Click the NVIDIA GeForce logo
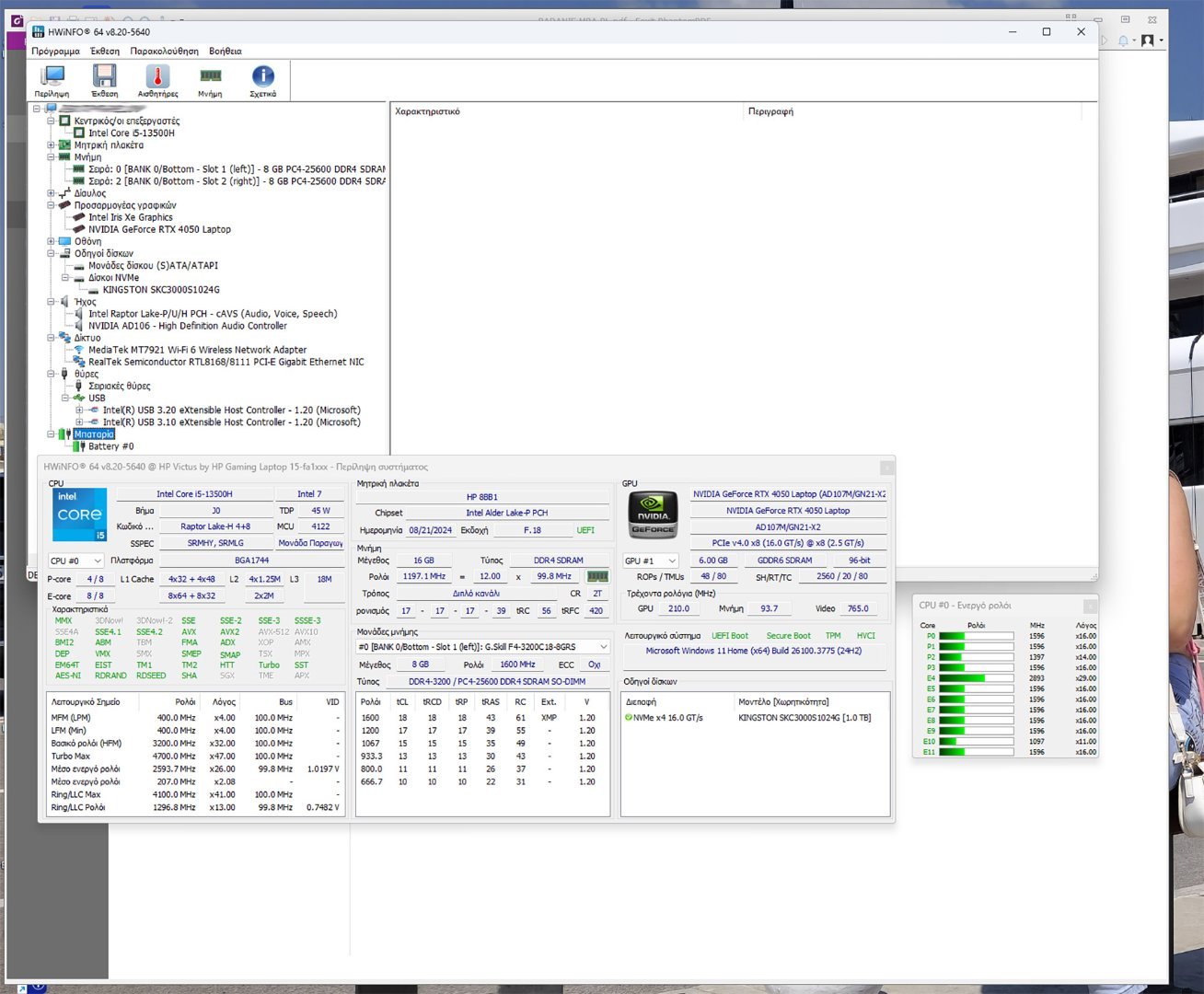Image resolution: width=1204 pixels, height=994 pixels. click(653, 514)
